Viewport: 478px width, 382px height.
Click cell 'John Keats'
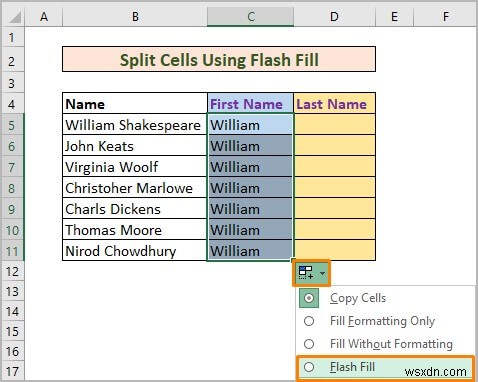[135, 146]
